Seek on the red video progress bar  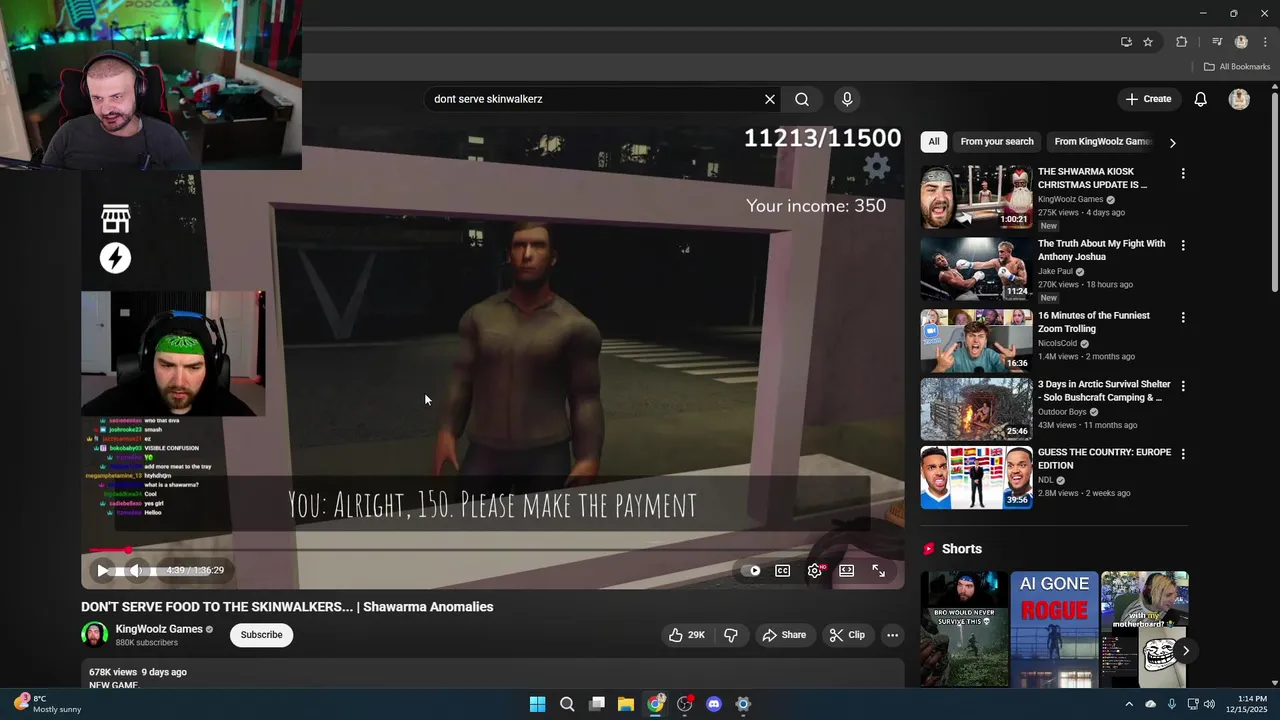pos(492,550)
